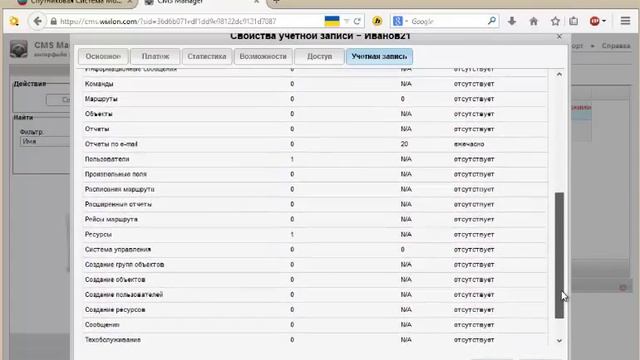640x360 pixels.
Task: Click the Создание групп объектов row label
Action: pos(124,264)
